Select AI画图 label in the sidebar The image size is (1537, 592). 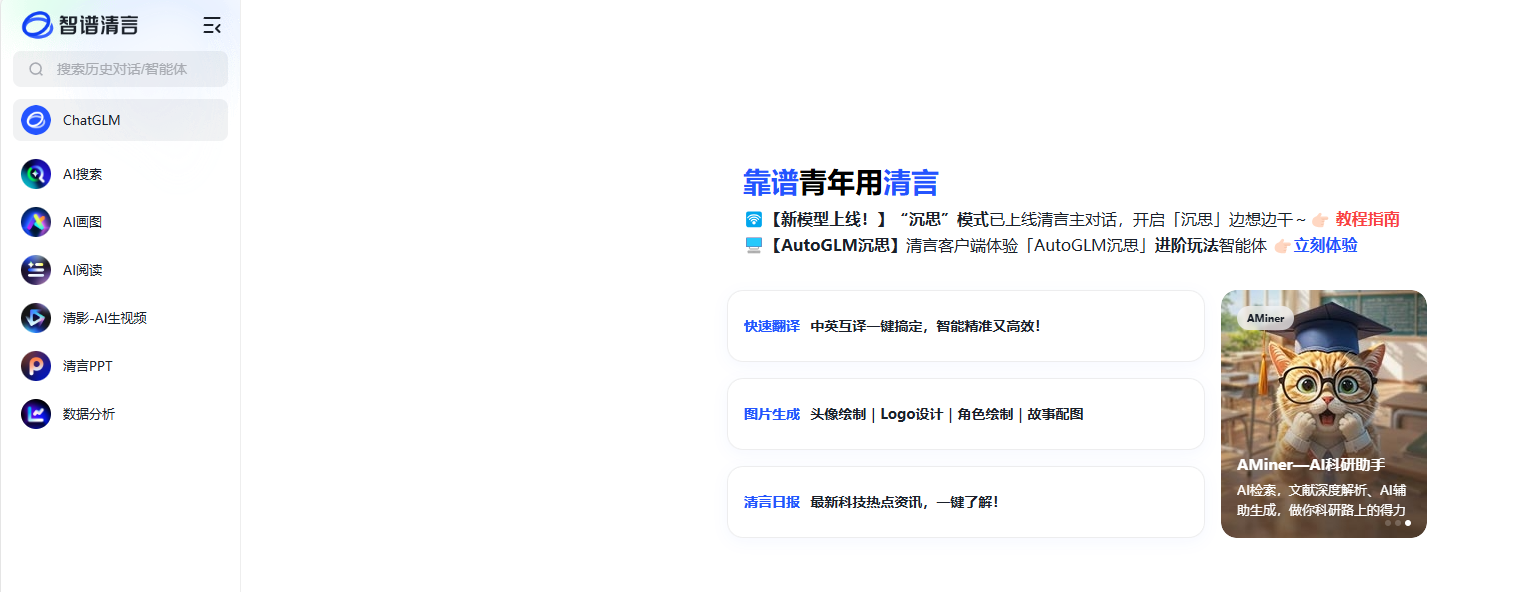[82, 222]
